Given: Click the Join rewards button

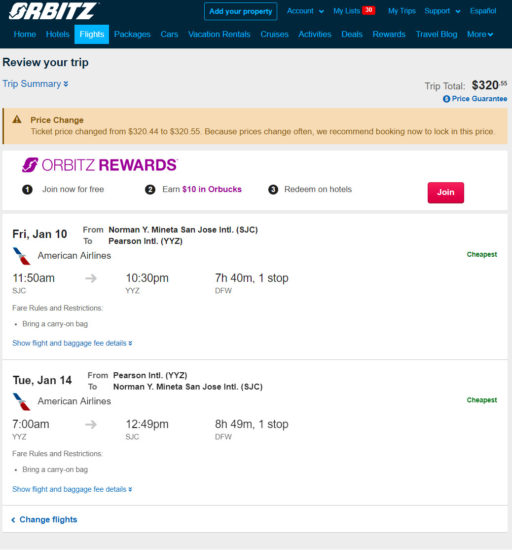Looking at the screenshot, I should [x=446, y=193].
